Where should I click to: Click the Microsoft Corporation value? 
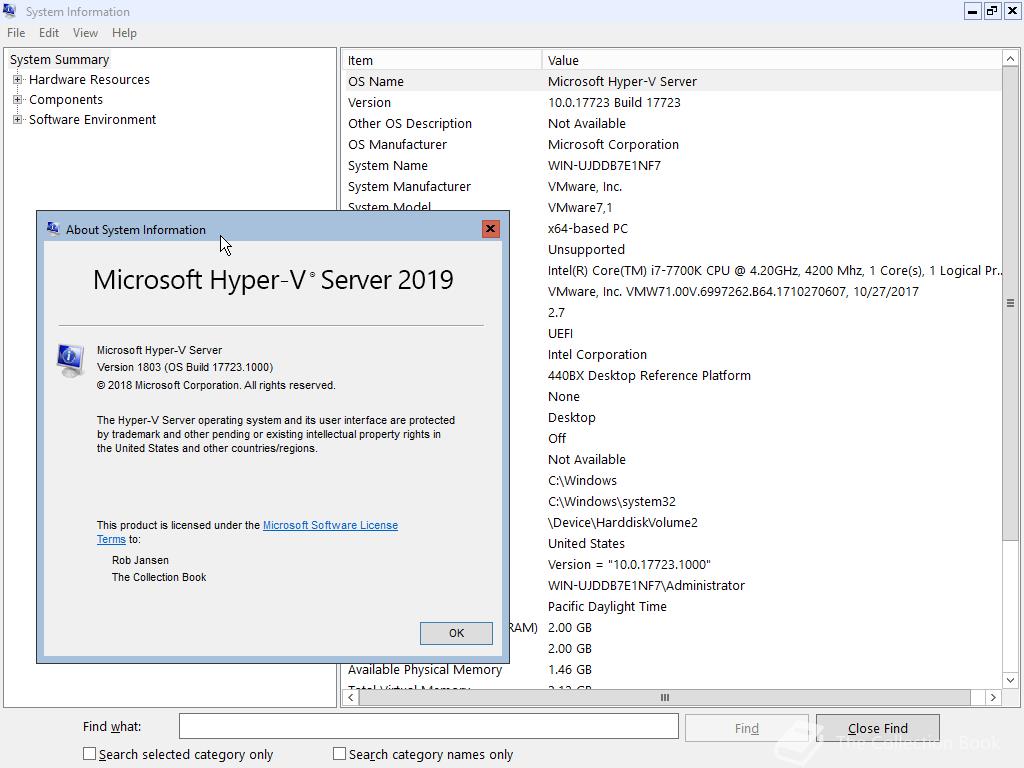[x=613, y=144]
